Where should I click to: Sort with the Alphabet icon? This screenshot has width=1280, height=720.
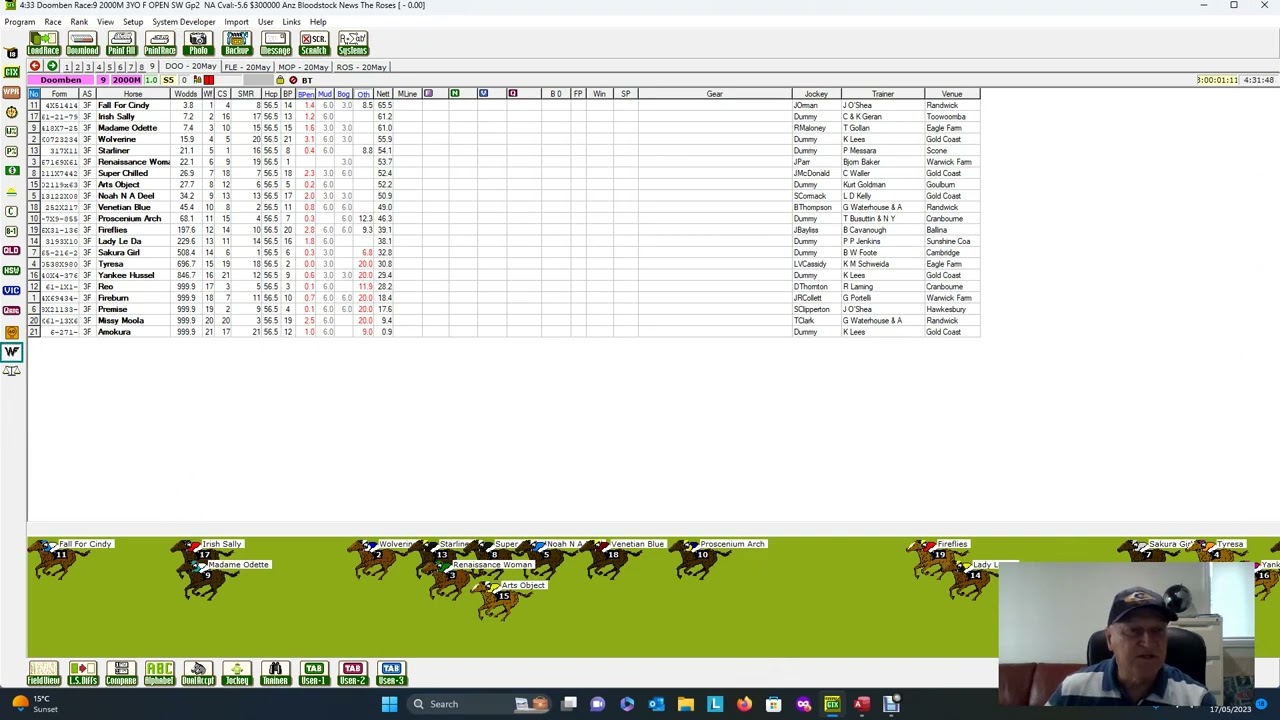tap(159, 673)
